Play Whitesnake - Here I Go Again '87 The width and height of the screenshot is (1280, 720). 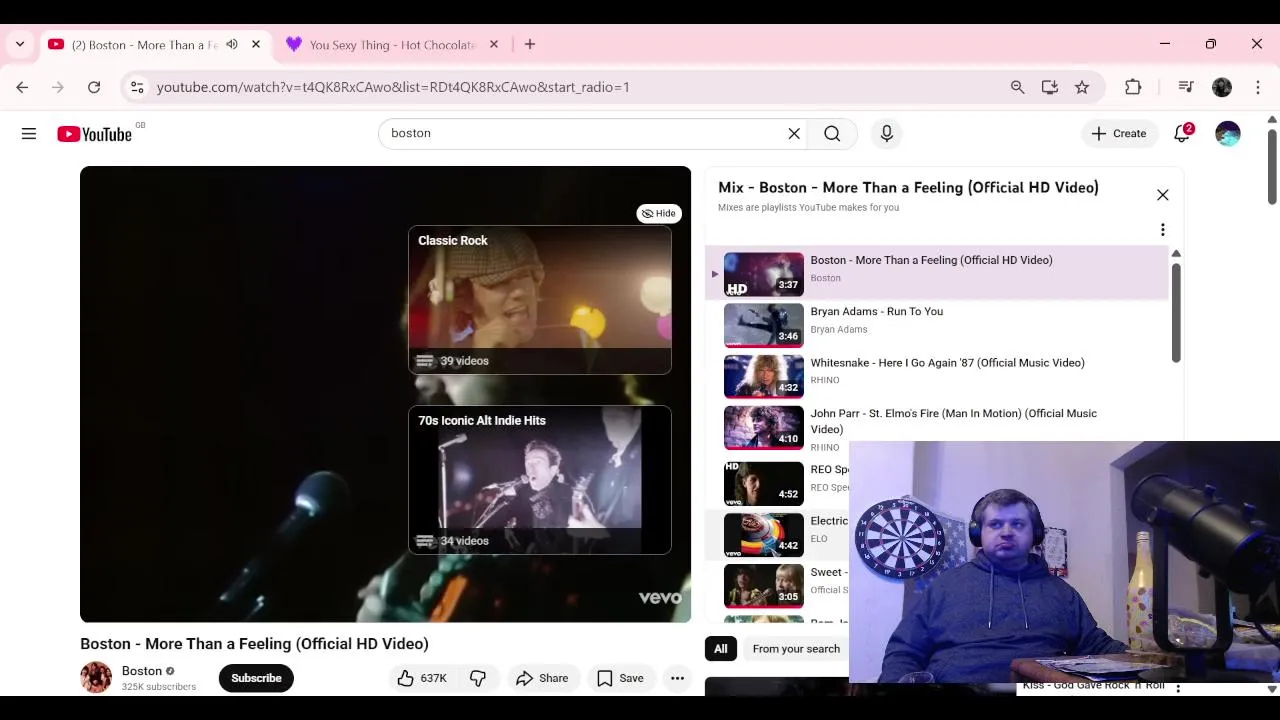point(937,376)
